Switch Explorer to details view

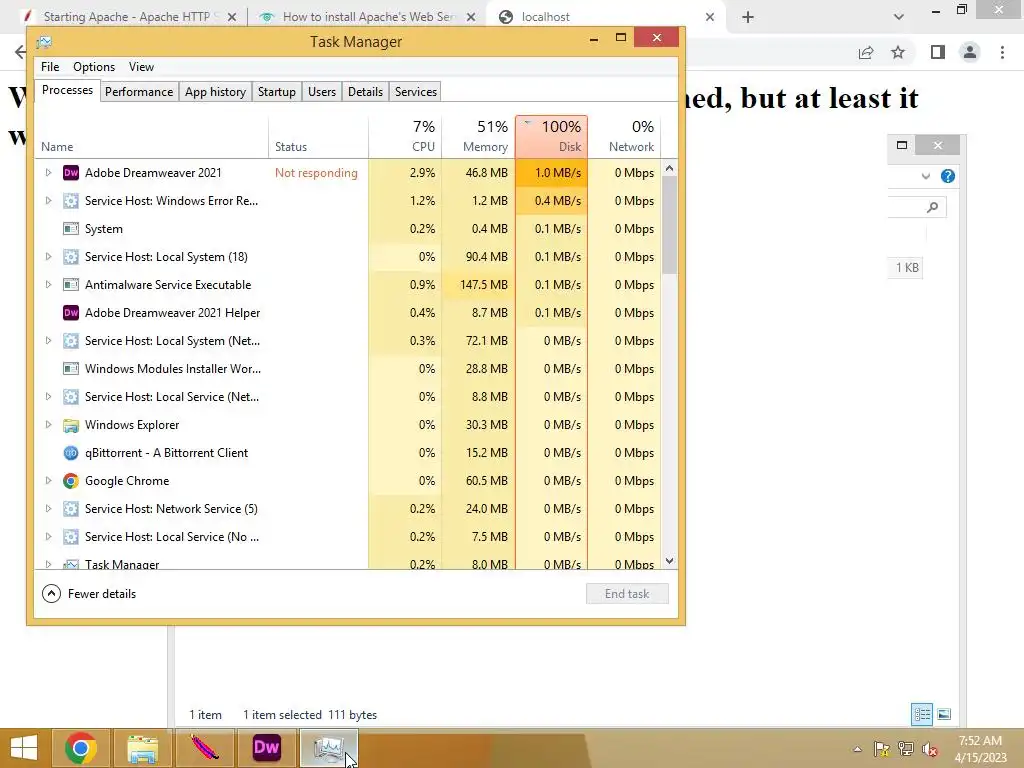coord(922,714)
